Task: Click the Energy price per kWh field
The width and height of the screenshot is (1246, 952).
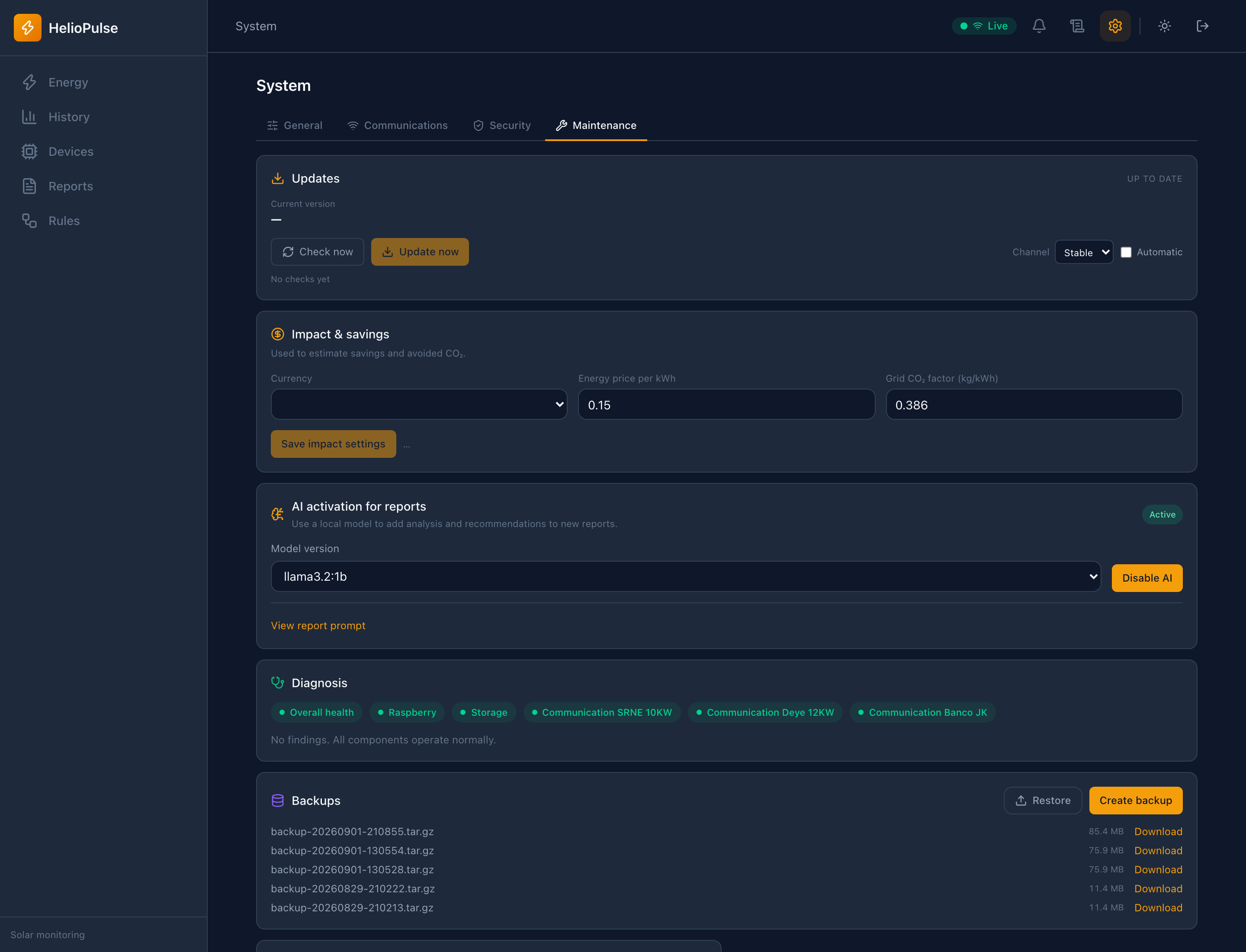Action: click(x=726, y=405)
